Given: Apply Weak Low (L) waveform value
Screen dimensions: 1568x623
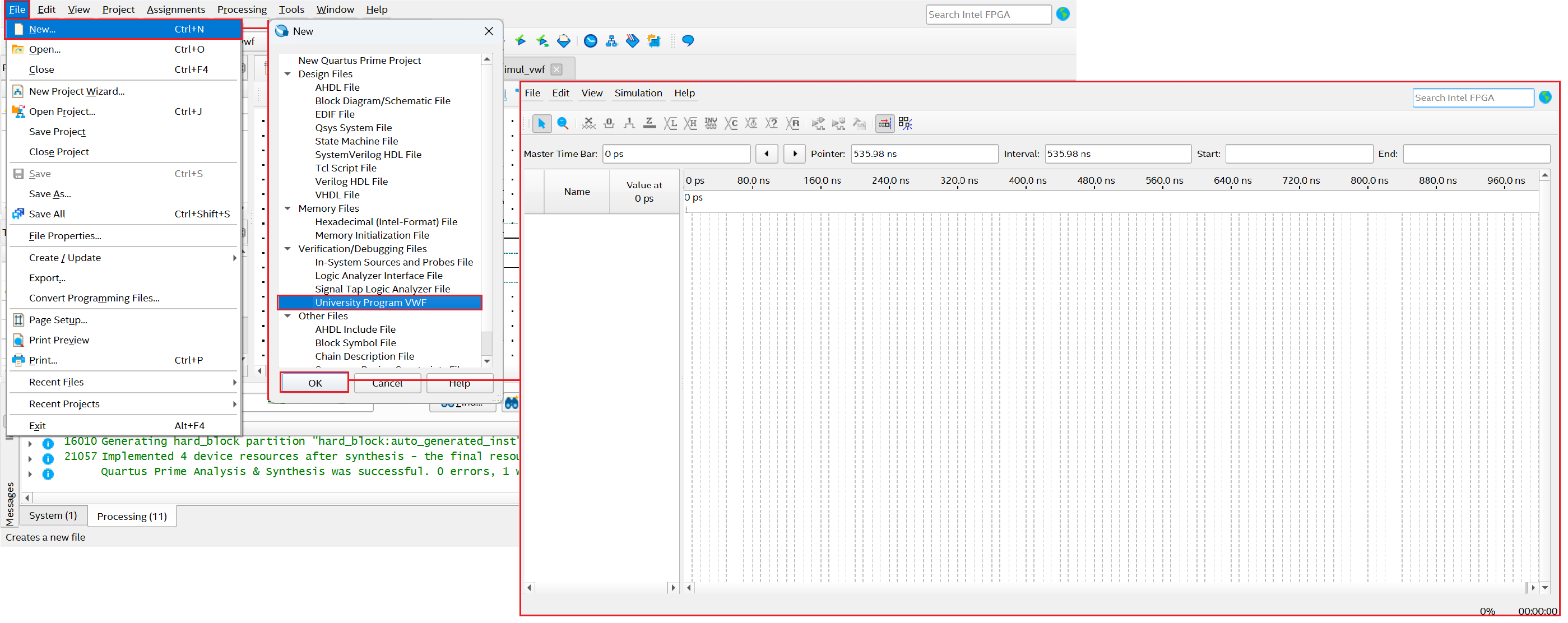Looking at the screenshot, I should click(670, 123).
